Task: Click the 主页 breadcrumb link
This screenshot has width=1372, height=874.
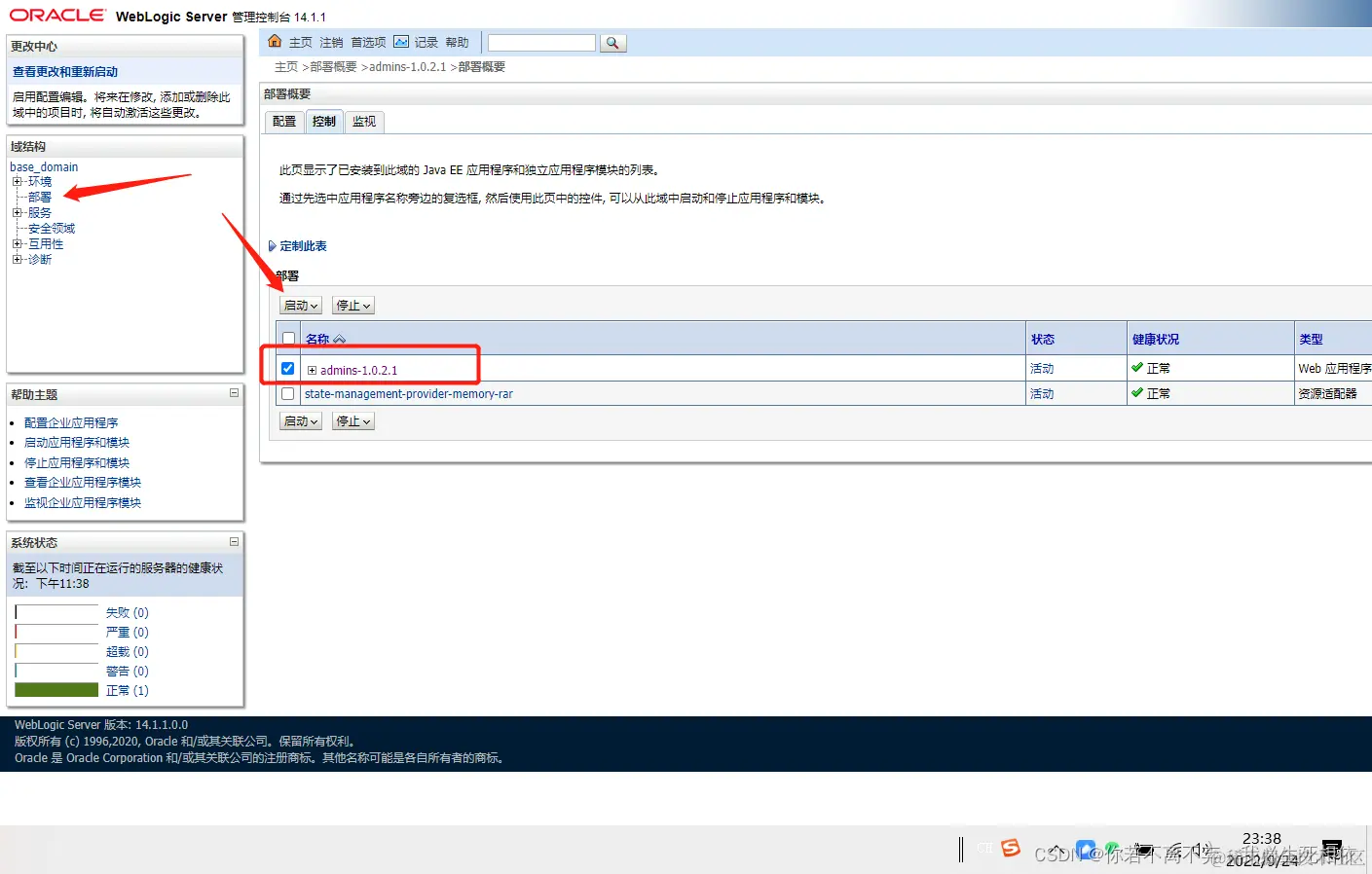Action: 286,67
